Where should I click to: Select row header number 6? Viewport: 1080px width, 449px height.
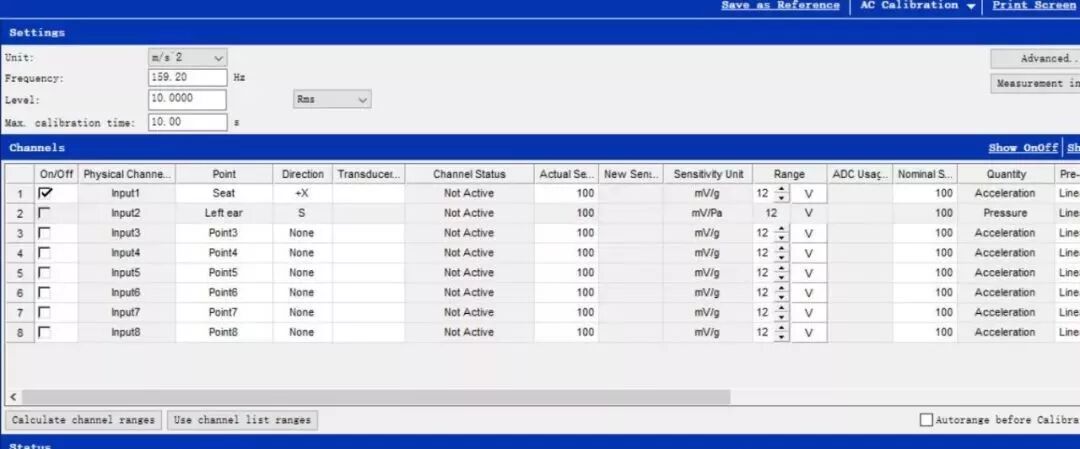(x=19, y=293)
